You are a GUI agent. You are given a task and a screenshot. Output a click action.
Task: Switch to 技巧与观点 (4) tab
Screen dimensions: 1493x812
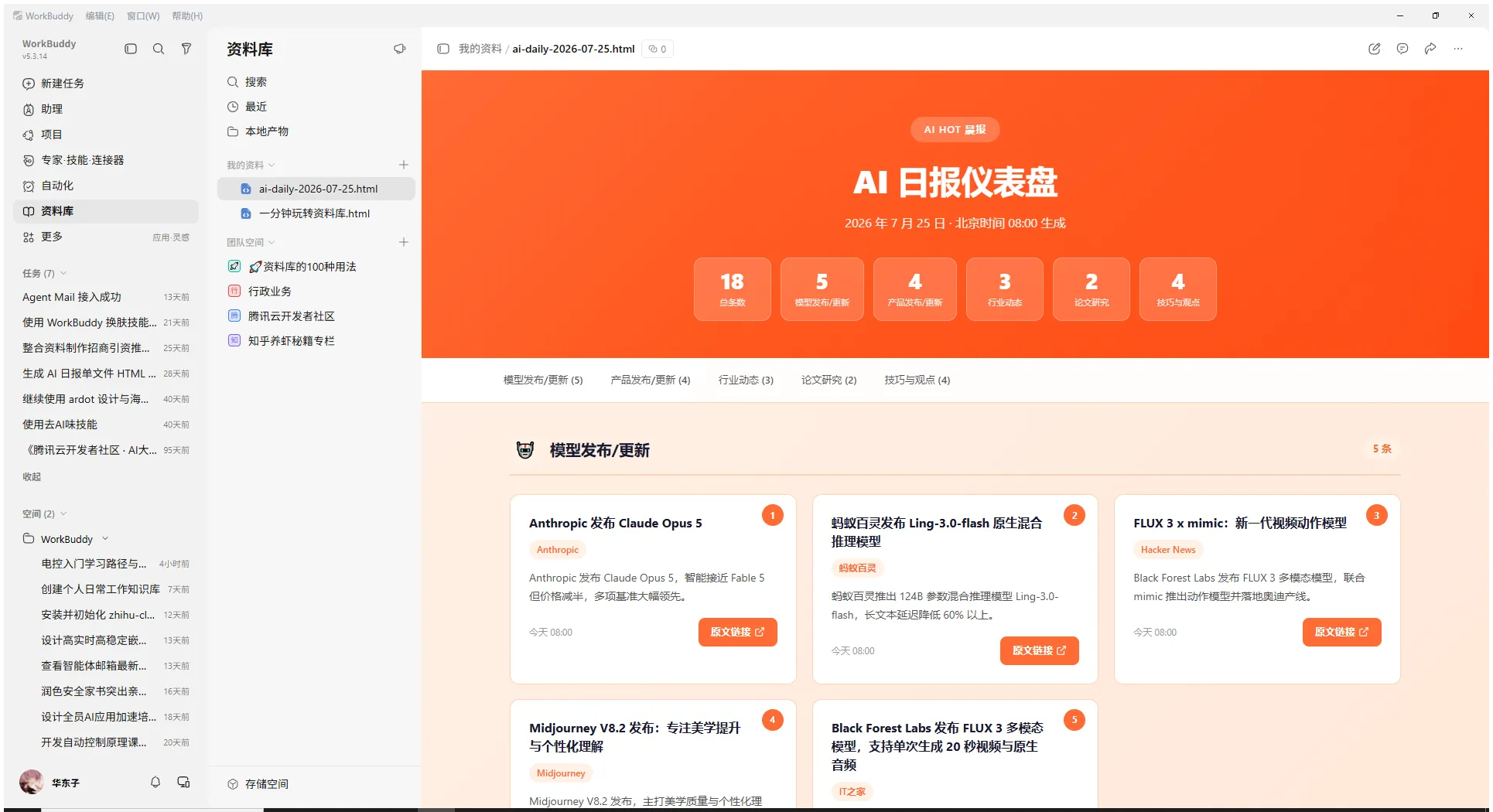point(917,380)
